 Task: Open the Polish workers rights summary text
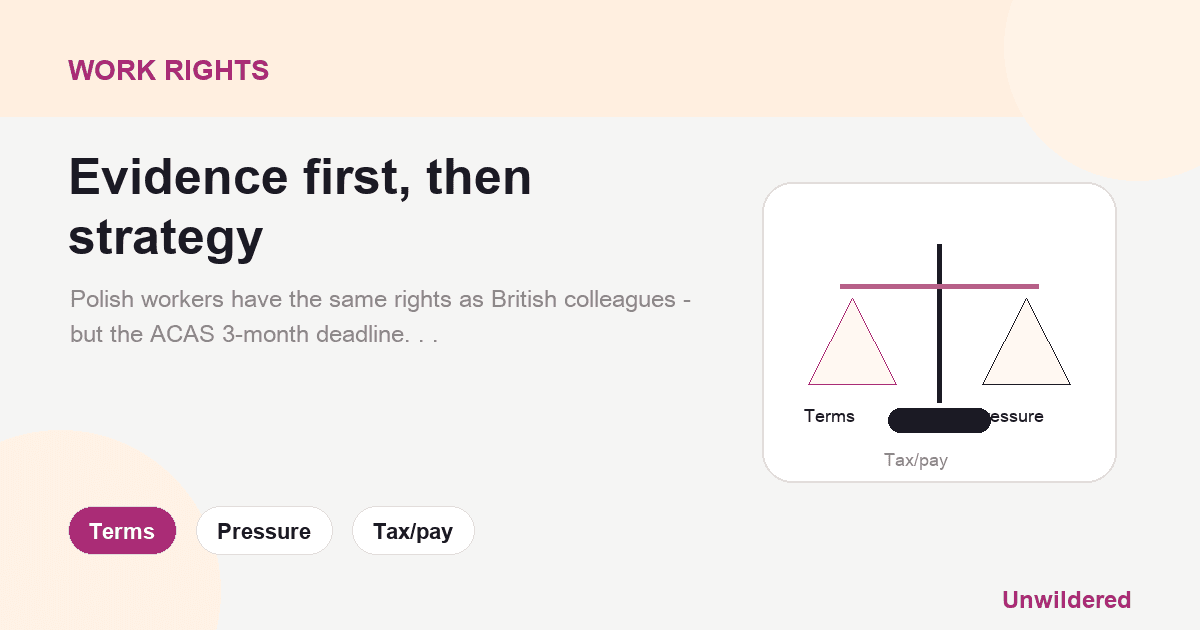point(382,317)
